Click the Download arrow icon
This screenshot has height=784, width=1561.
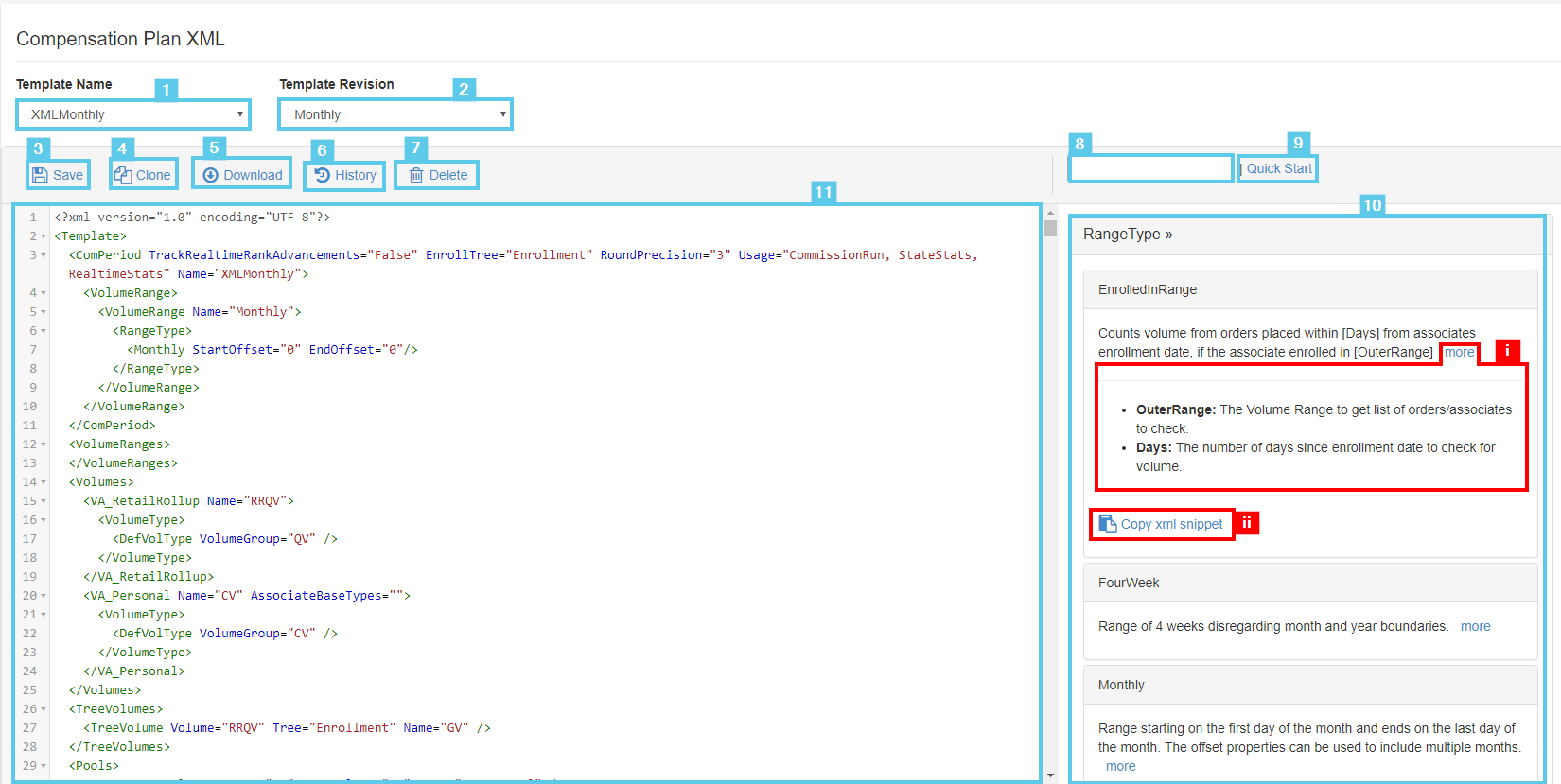(211, 175)
